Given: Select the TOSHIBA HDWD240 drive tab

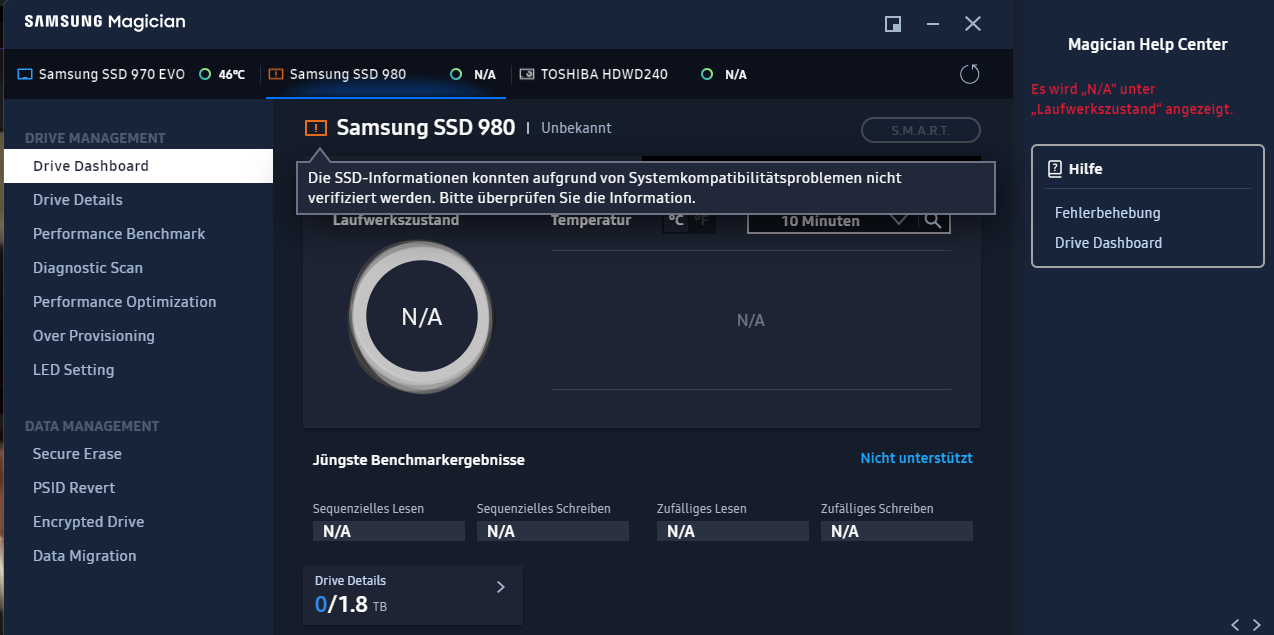Looking at the screenshot, I should click(x=635, y=74).
